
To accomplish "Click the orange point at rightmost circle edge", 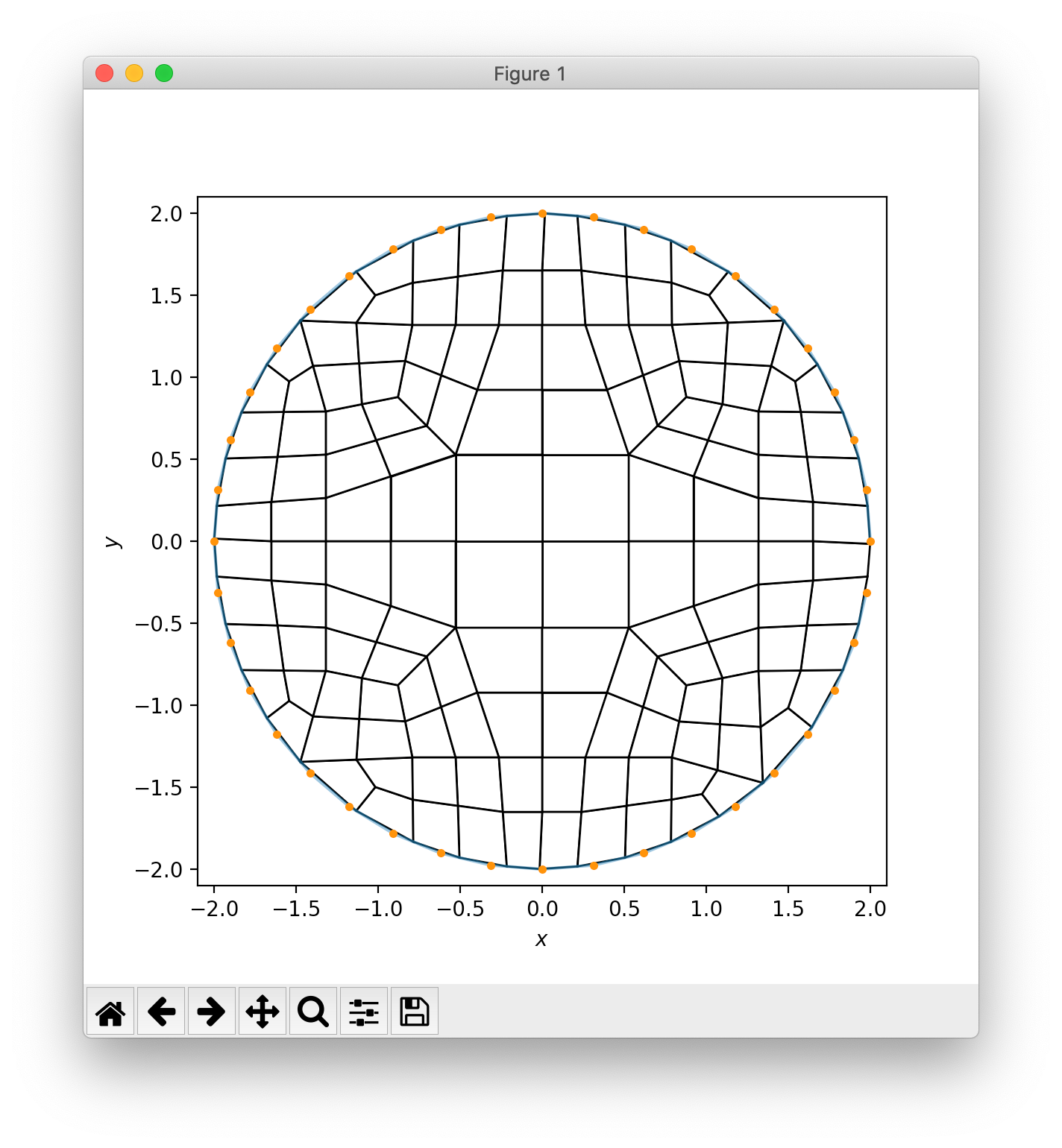I will click(x=870, y=541).
